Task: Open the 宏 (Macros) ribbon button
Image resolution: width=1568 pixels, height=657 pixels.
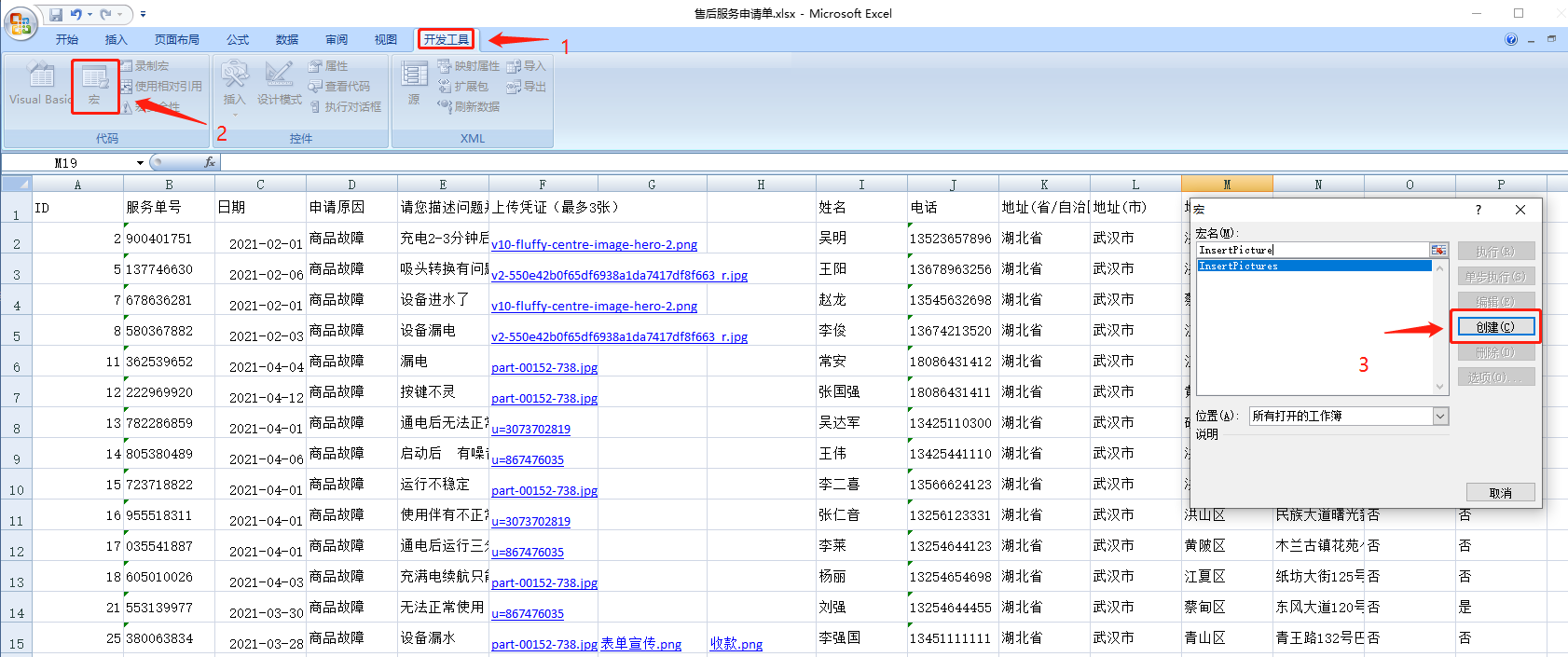Action: (94, 85)
